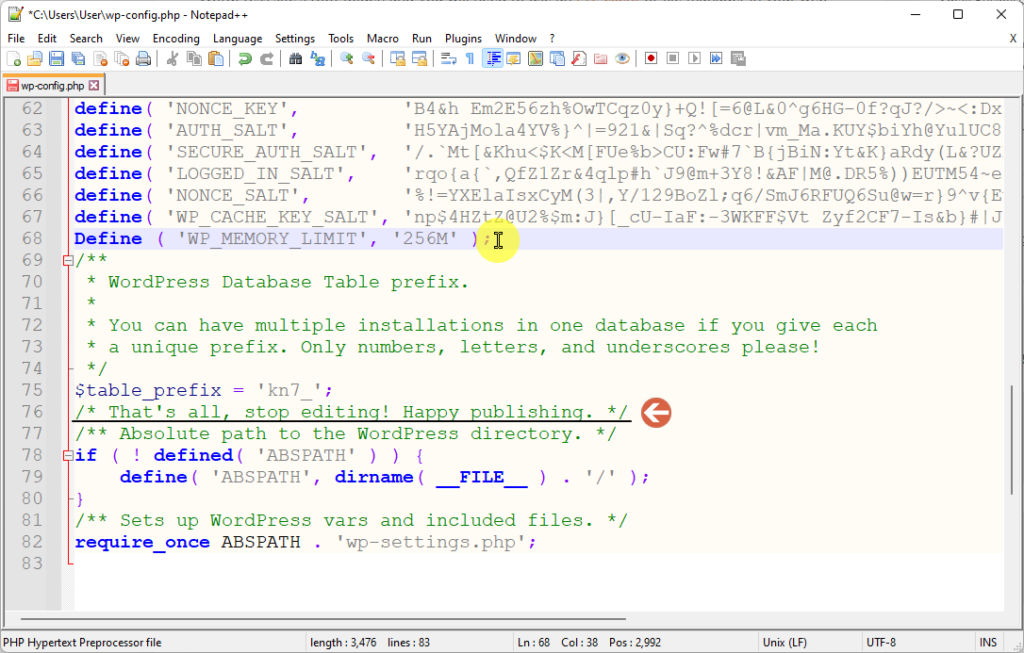This screenshot has width=1024, height=653.
Task: Select the wp-config.php document tab
Action: pyautogui.click(x=52, y=86)
